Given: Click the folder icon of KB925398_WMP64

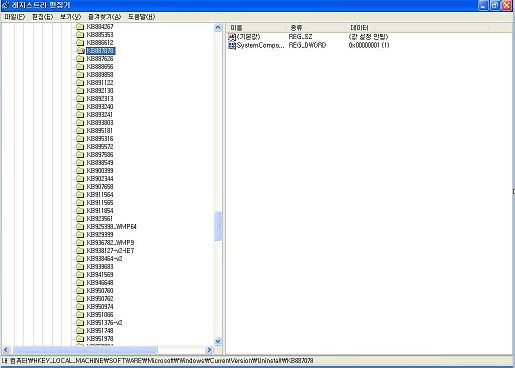Looking at the screenshot, I should [x=80, y=227].
